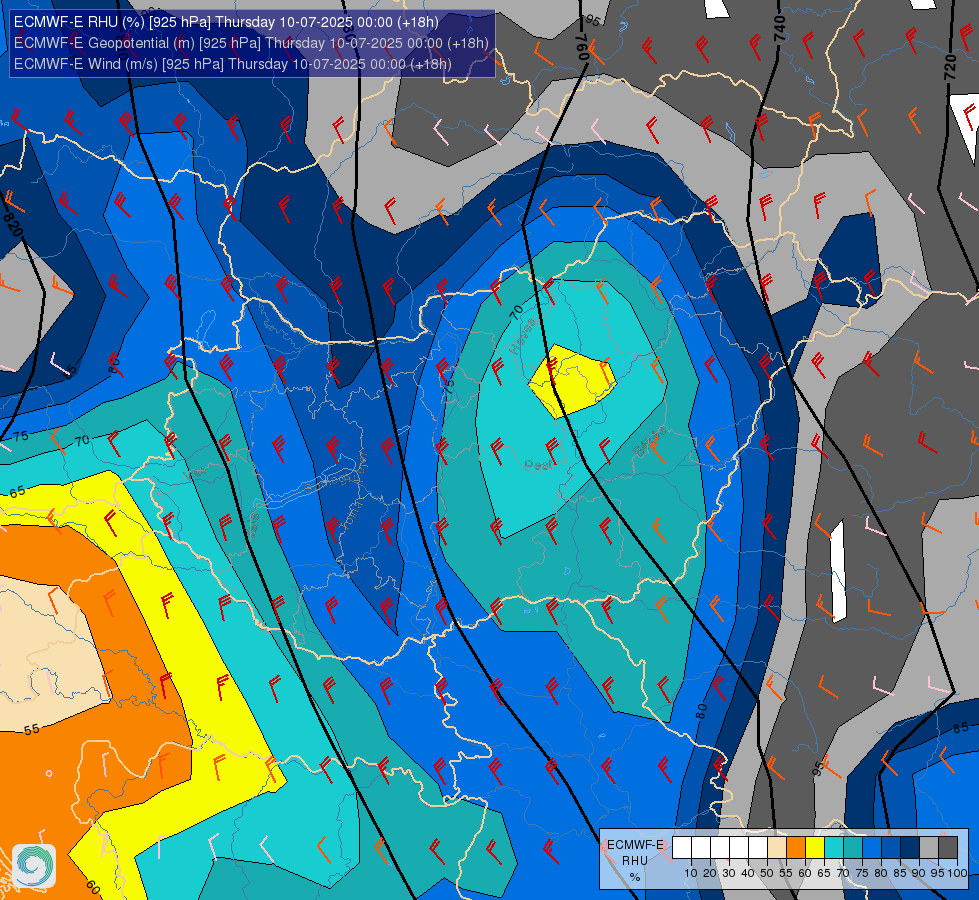Click the legend's % unit label

[x=635, y=877]
